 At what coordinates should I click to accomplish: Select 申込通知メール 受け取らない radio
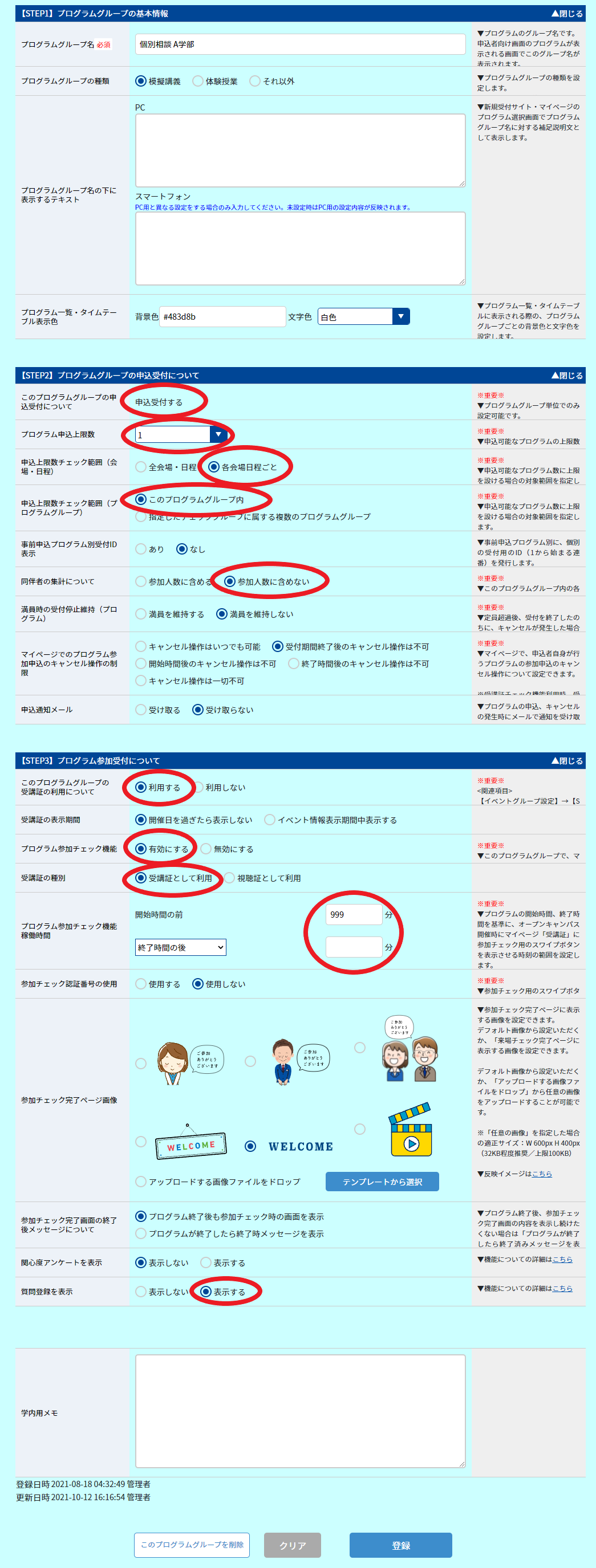197,710
